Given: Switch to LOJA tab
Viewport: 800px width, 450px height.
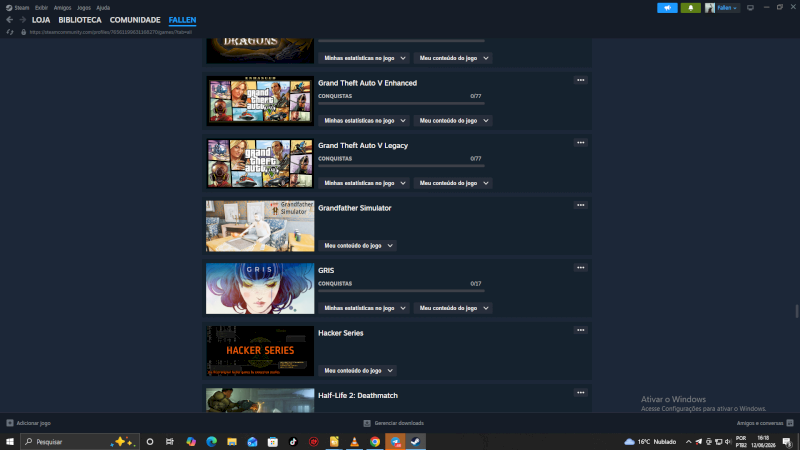Looking at the screenshot, I should point(41,20).
